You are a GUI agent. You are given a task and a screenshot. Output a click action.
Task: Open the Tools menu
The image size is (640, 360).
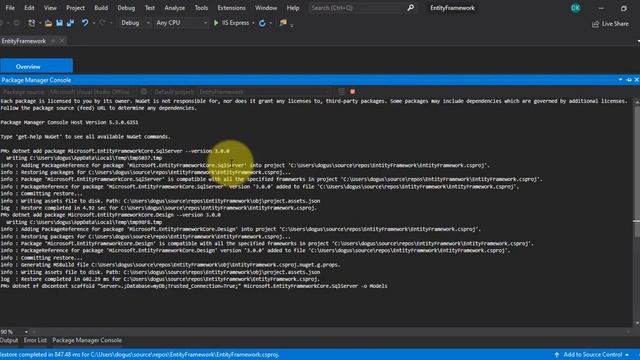coord(201,8)
